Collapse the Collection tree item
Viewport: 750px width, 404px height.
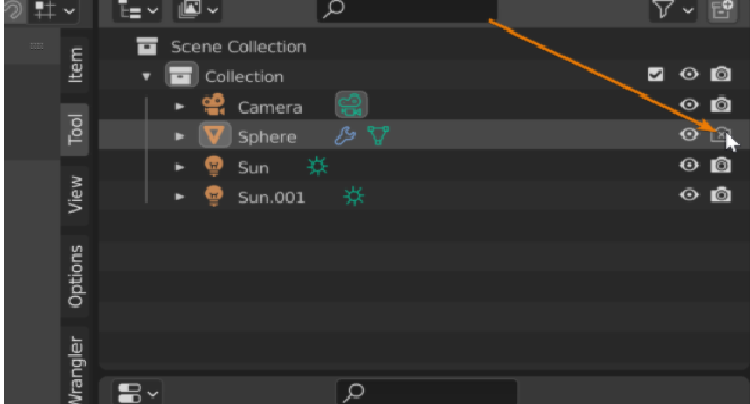(147, 77)
